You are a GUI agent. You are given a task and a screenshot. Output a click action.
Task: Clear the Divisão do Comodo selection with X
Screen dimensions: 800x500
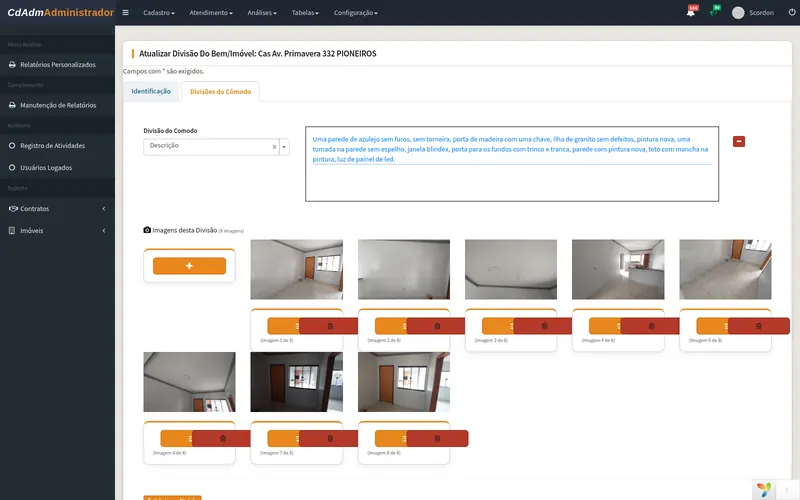[x=274, y=147]
